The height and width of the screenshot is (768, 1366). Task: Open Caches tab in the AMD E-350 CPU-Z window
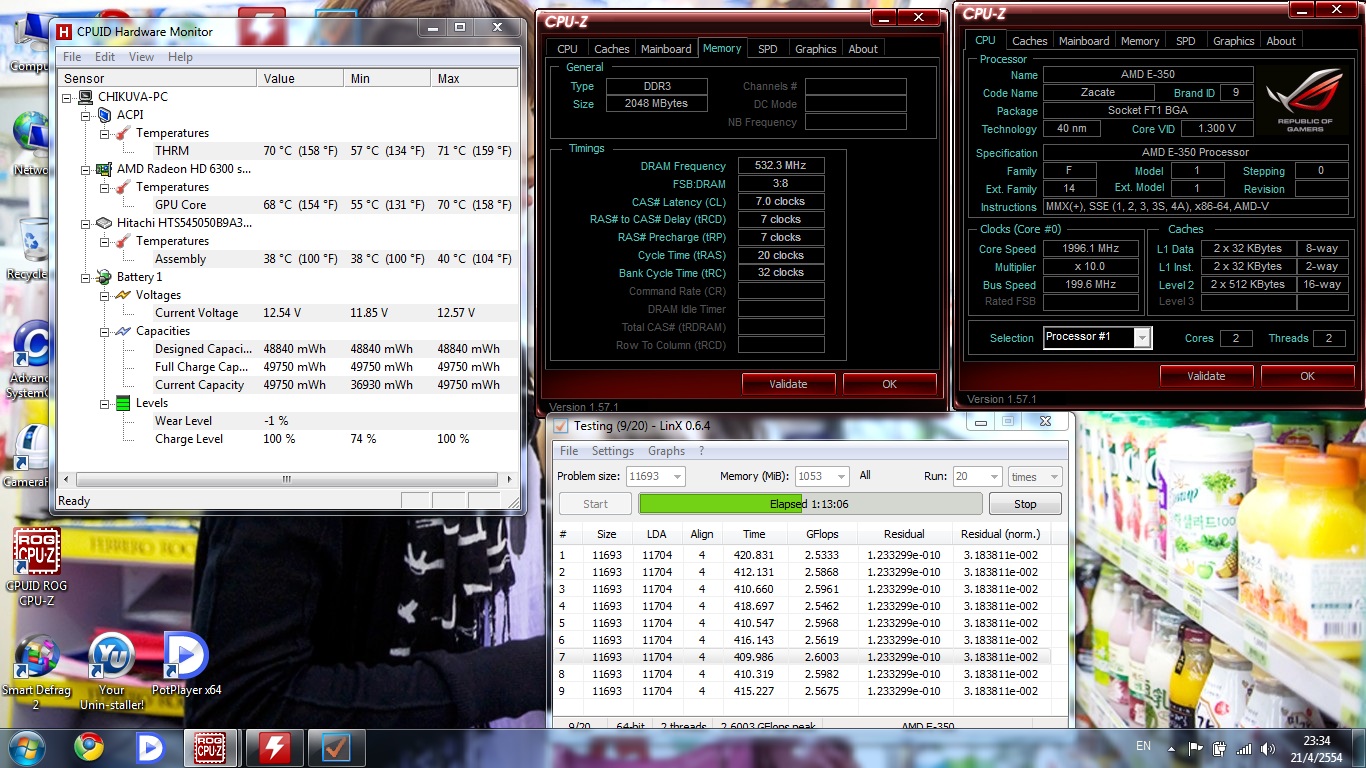click(1029, 41)
